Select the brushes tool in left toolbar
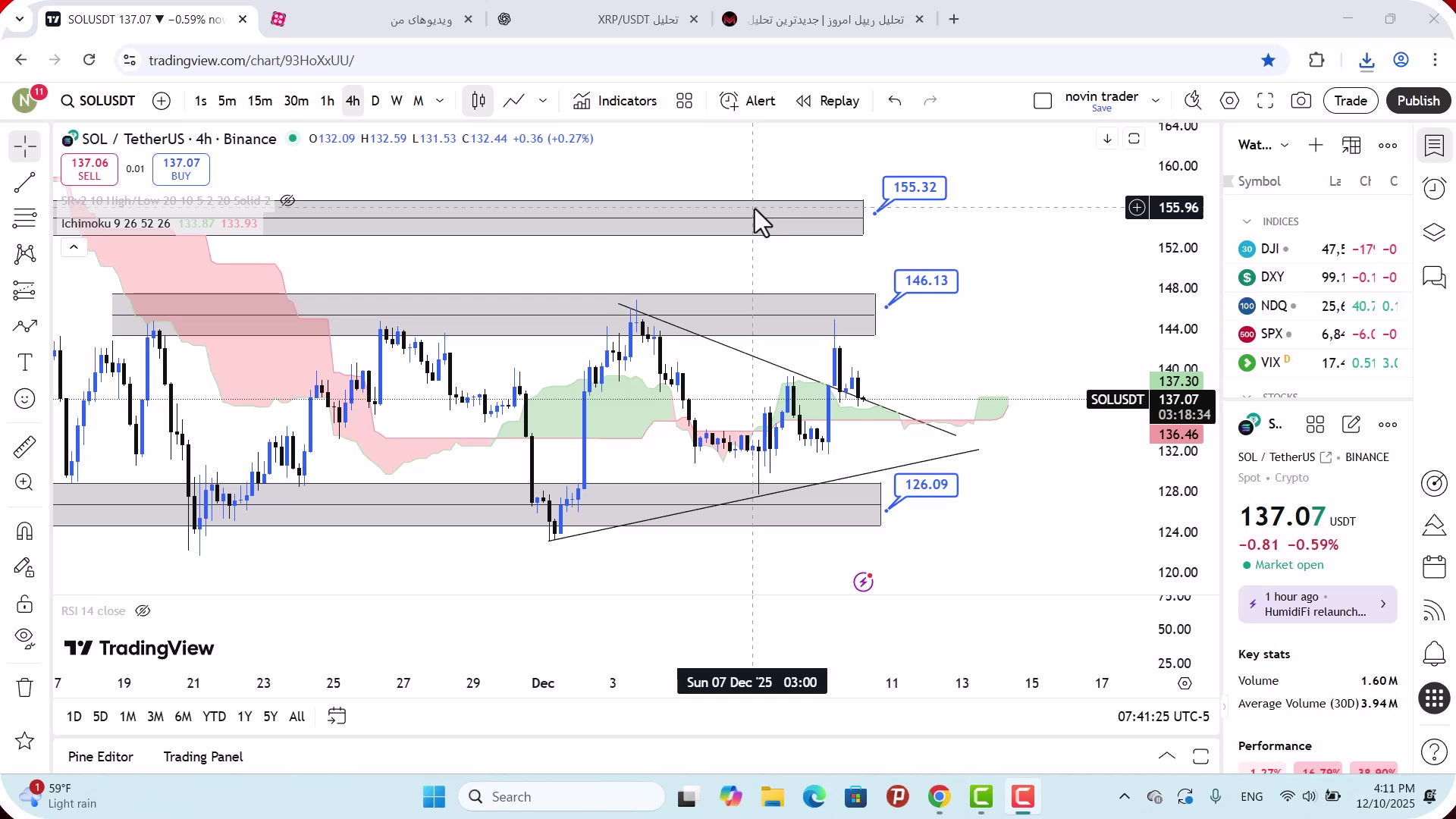Screen dimensions: 1456x819 coord(25,326)
